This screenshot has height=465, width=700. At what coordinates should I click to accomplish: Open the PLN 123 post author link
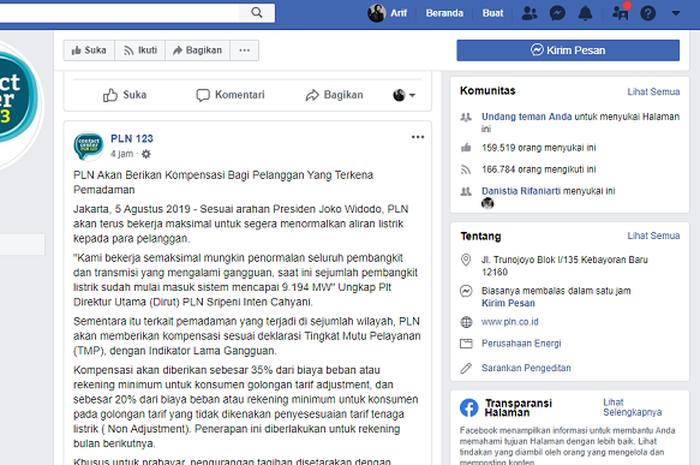click(x=132, y=139)
